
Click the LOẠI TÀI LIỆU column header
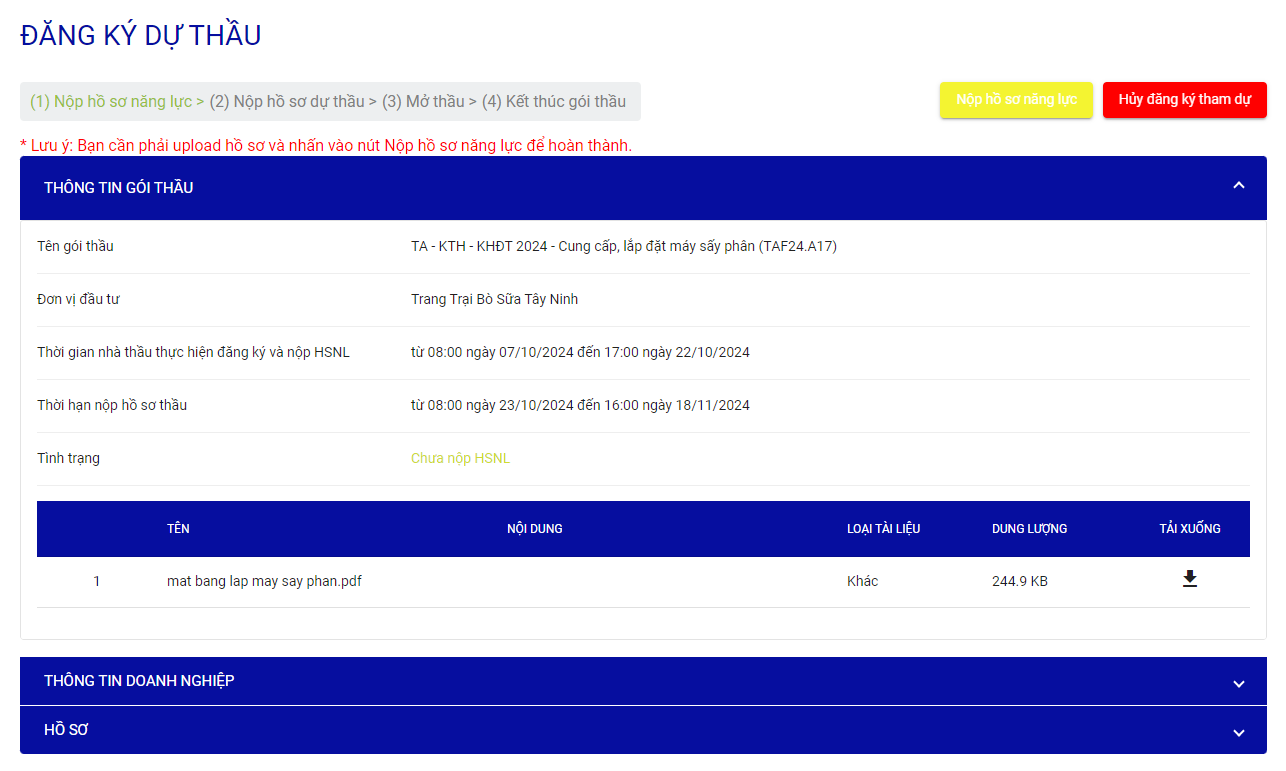point(883,529)
